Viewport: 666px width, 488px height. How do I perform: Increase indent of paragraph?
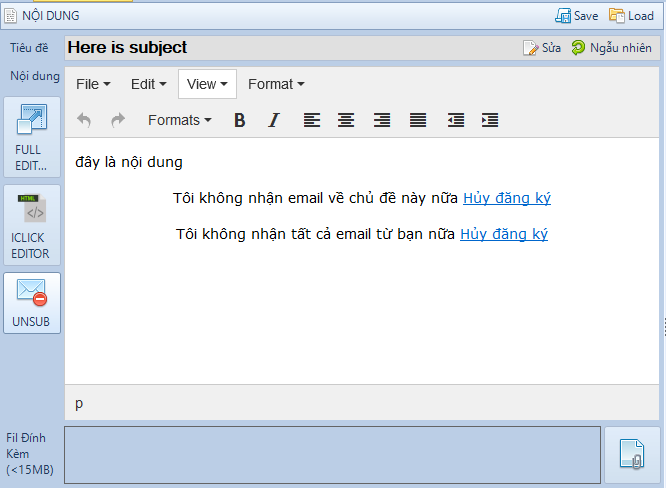coord(490,120)
